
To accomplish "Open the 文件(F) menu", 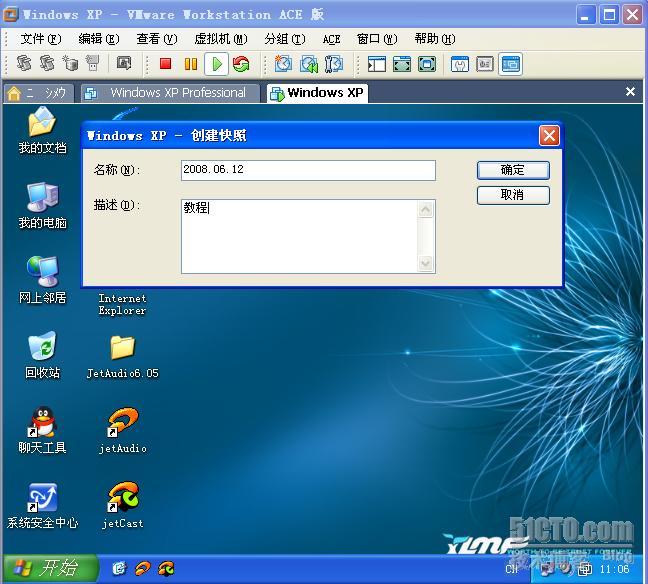I will tap(41, 39).
